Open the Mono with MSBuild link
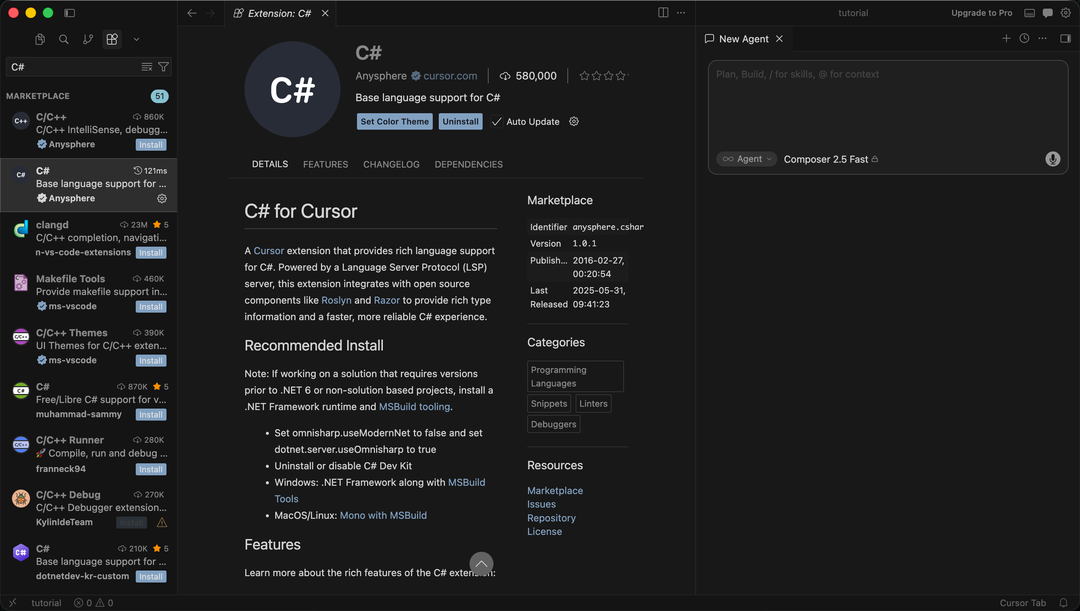The width and height of the screenshot is (1080, 611). 383,515
